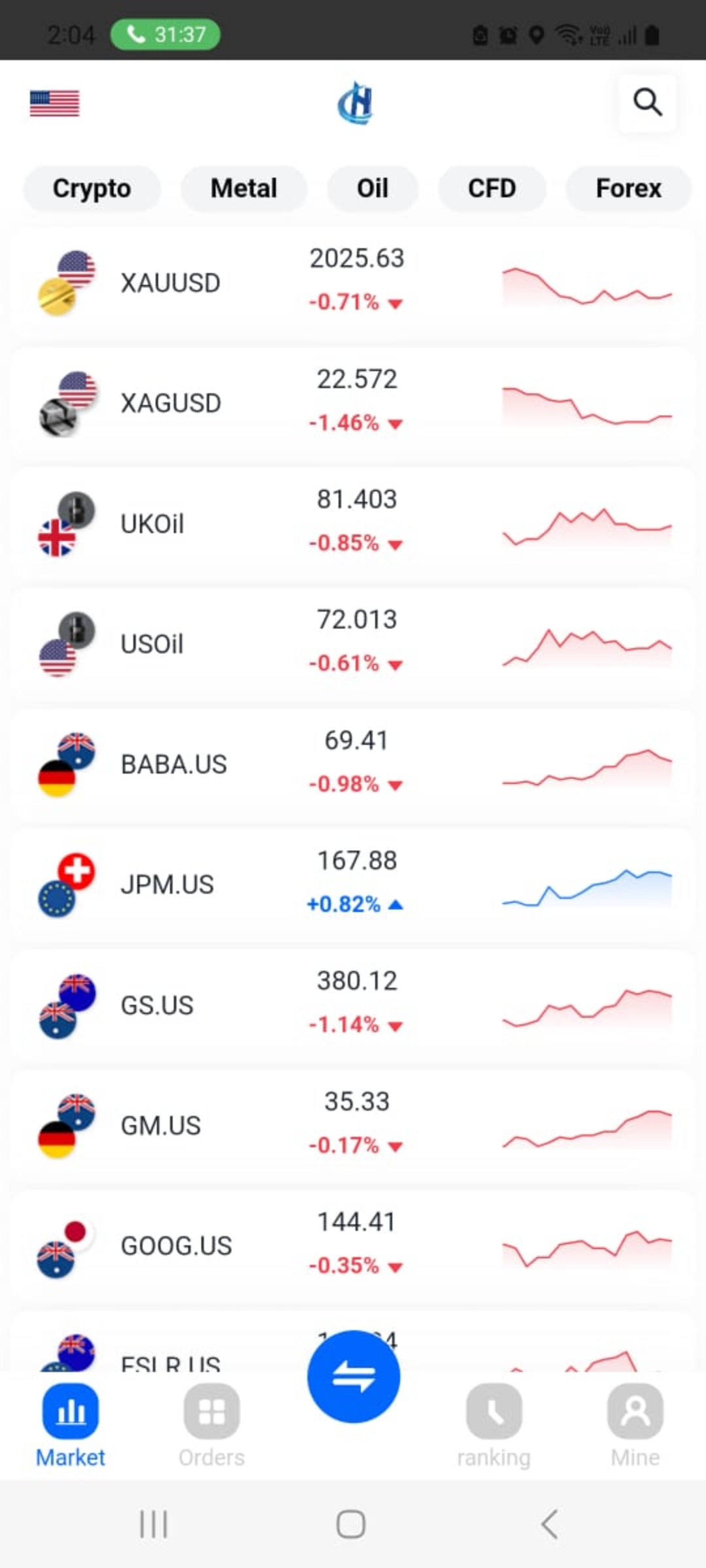Select the UKOil instrument row
This screenshot has width=706, height=1568.
[152, 524]
